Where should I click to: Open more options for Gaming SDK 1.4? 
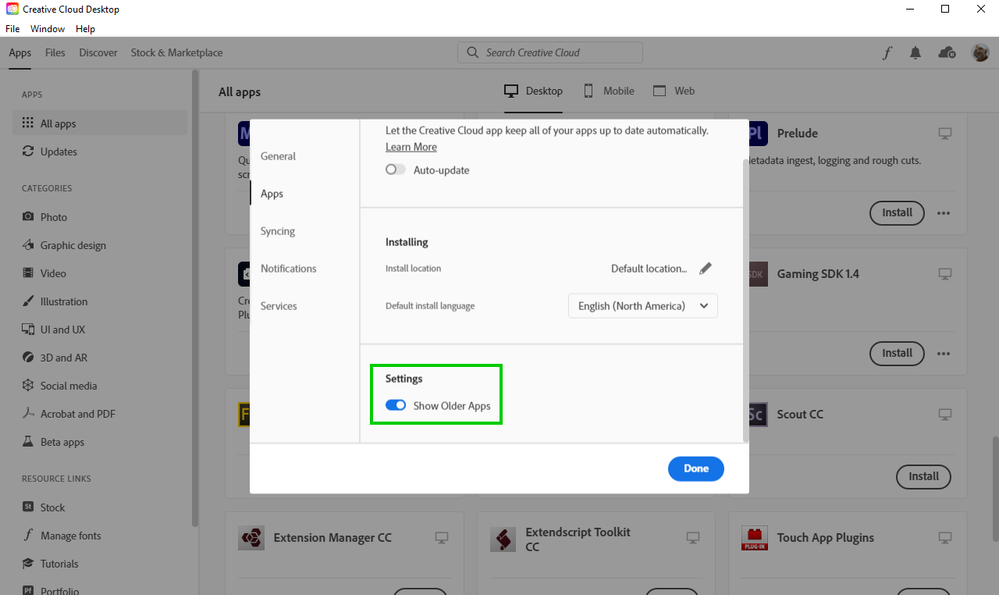point(944,353)
